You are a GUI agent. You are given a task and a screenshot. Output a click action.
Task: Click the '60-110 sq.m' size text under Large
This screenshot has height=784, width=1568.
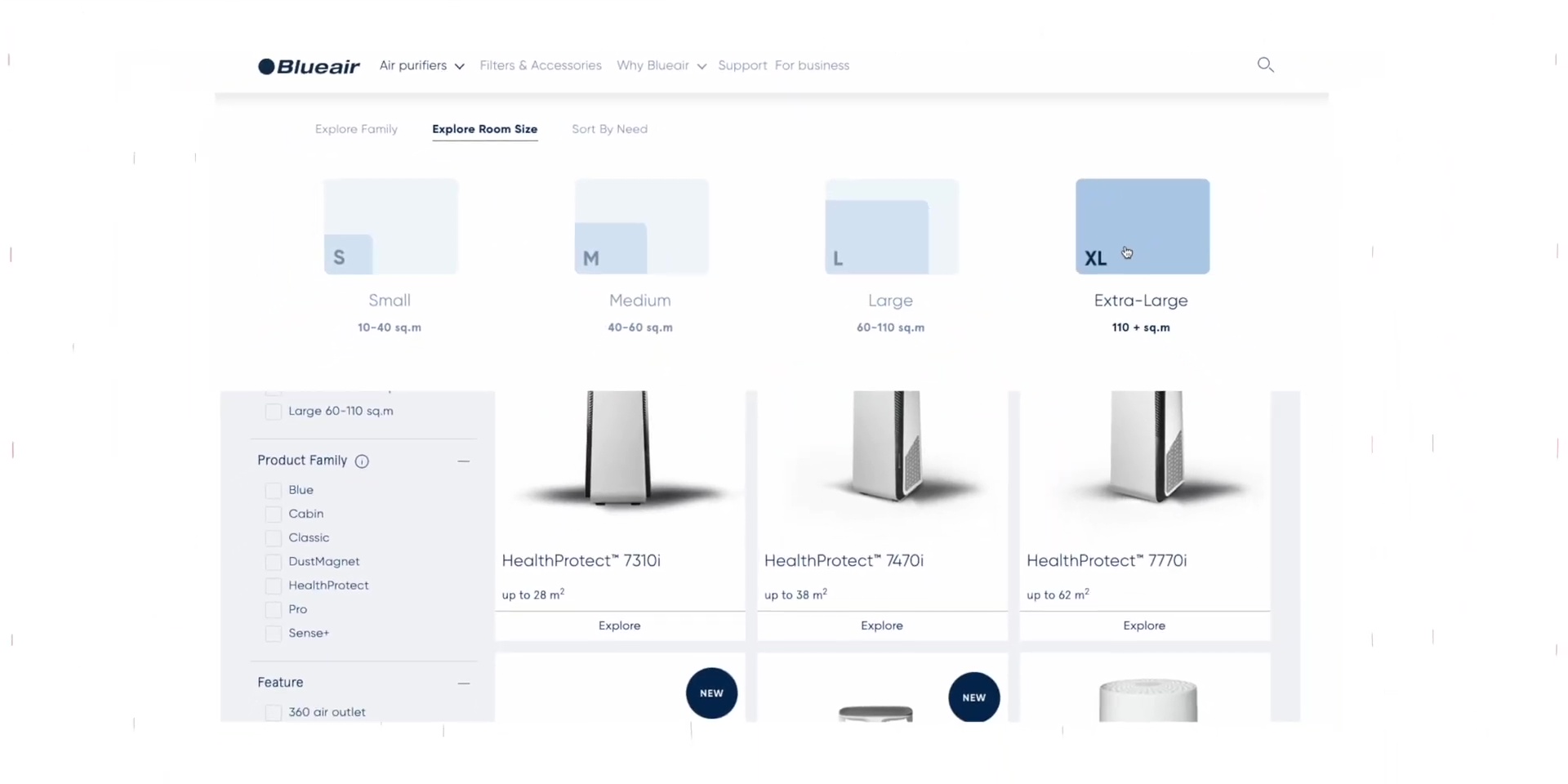pyautogui.click(x=891, y=327)
